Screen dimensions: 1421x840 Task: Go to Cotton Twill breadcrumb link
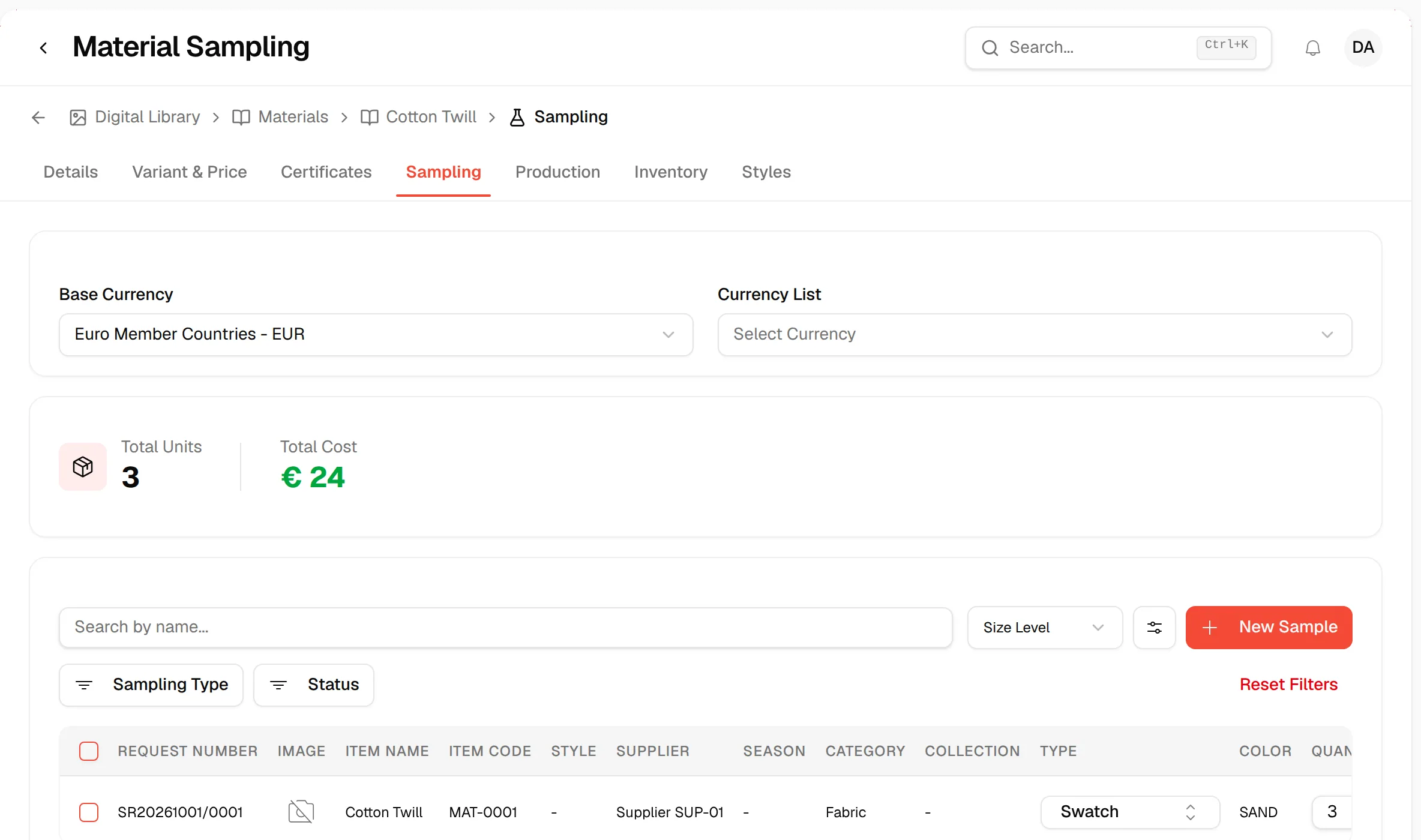tap(431, 117)
